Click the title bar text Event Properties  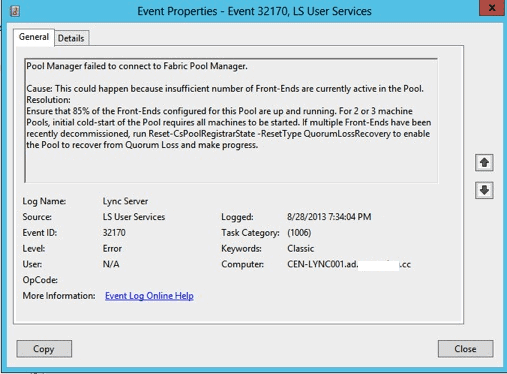[x=177, y=11]
